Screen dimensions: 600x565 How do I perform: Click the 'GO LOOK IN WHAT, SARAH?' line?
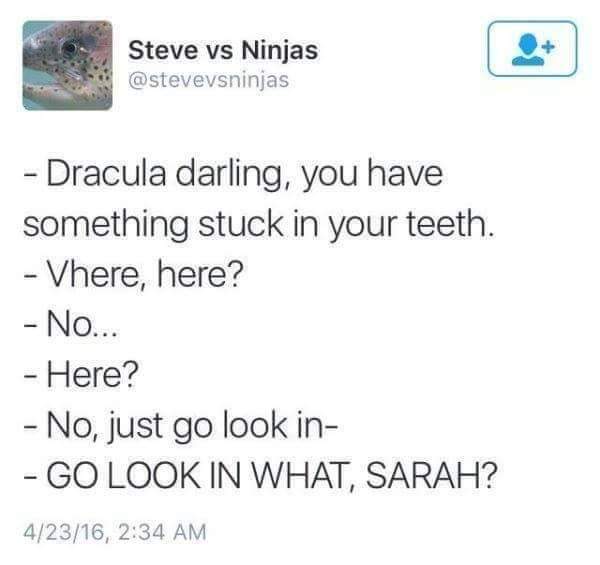[x=260, y=476]
